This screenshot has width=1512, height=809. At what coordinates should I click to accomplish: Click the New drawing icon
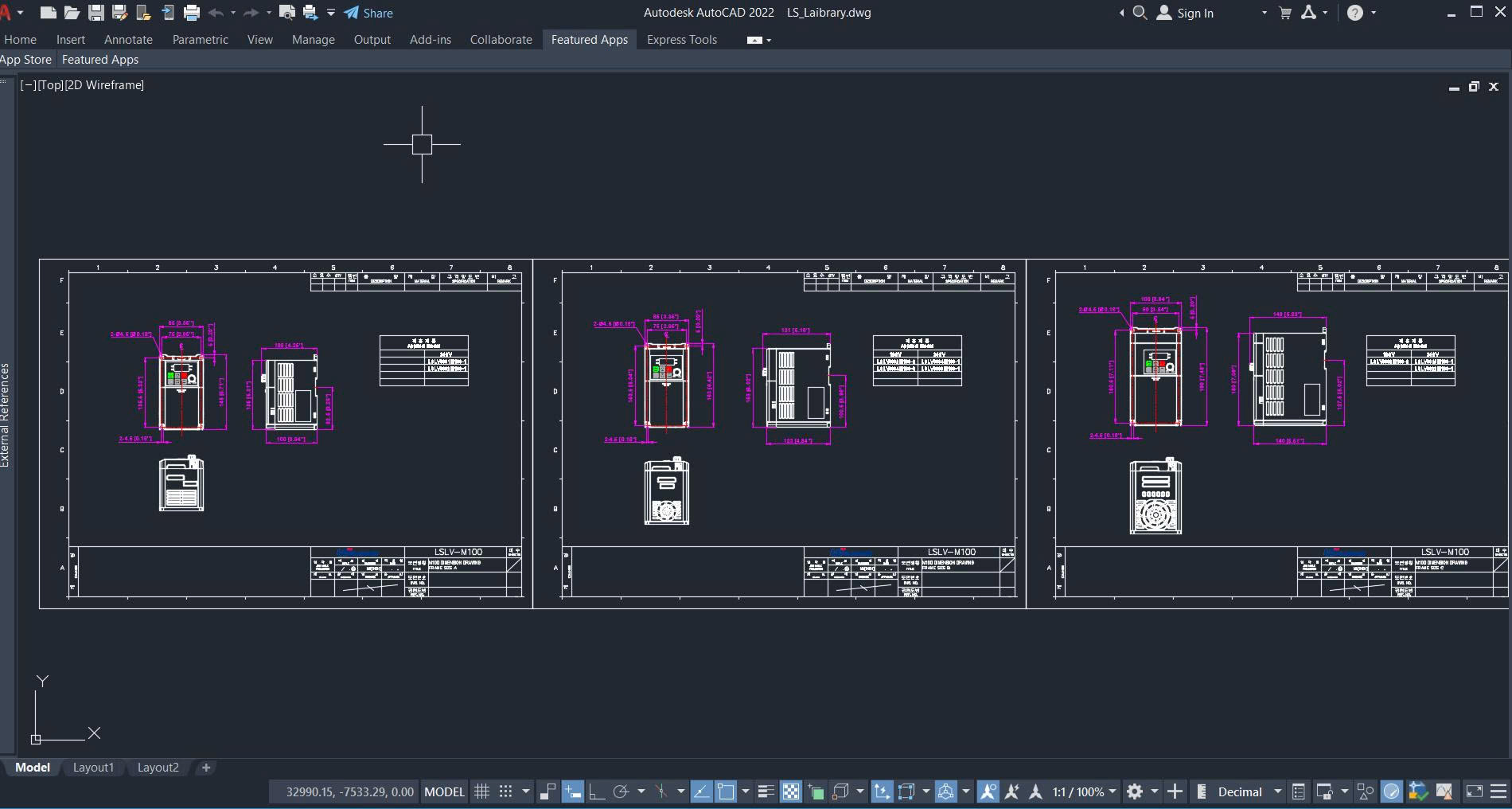pyautogui.click(x=48, y=13)
